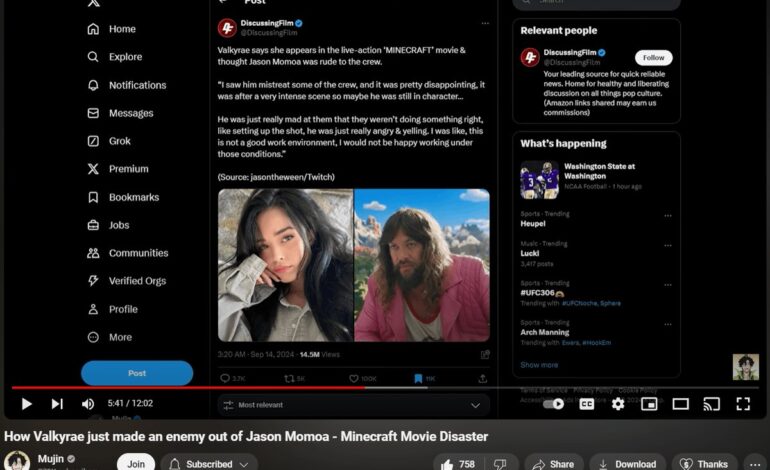Open options dots beside Heupel trend

pyautogui.click(x=668, y=216)
